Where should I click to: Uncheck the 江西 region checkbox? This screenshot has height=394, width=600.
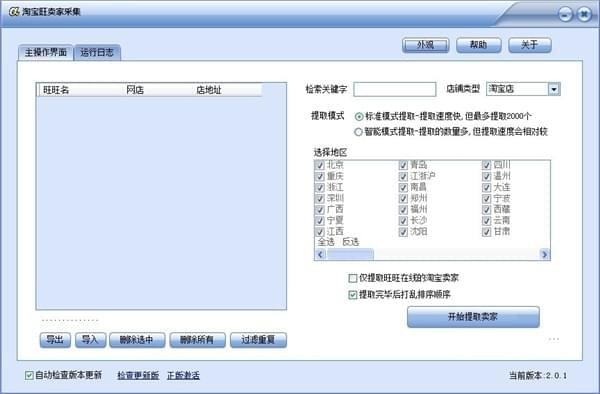point(320,232)
